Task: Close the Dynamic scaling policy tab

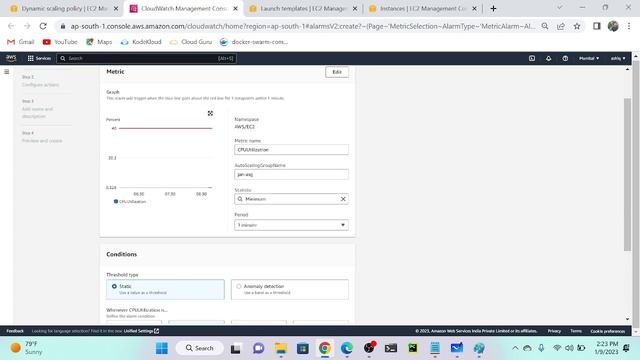Action: coord(116,9)
